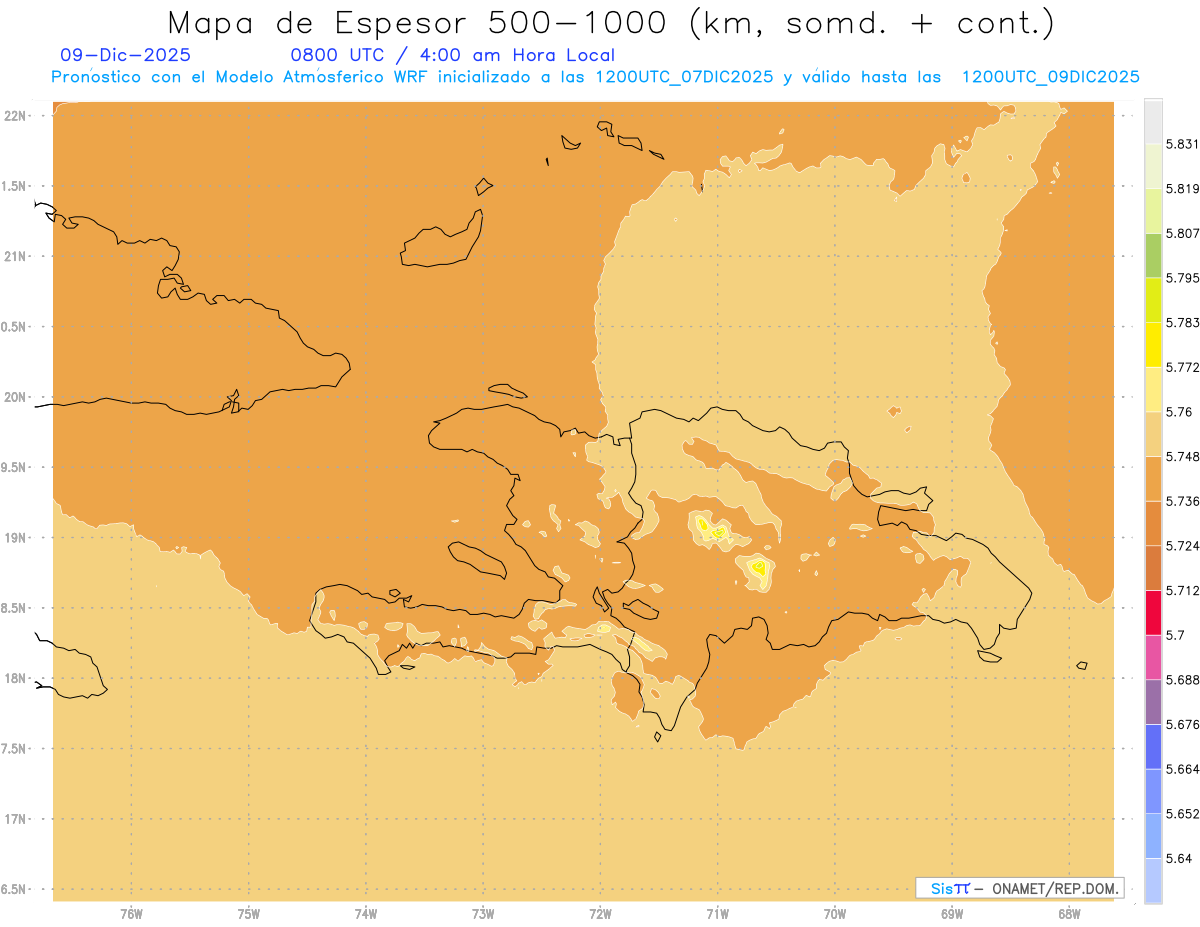
Task: Pick the green colorbar band below 5.807
Action: click(x=1153, y=256)
